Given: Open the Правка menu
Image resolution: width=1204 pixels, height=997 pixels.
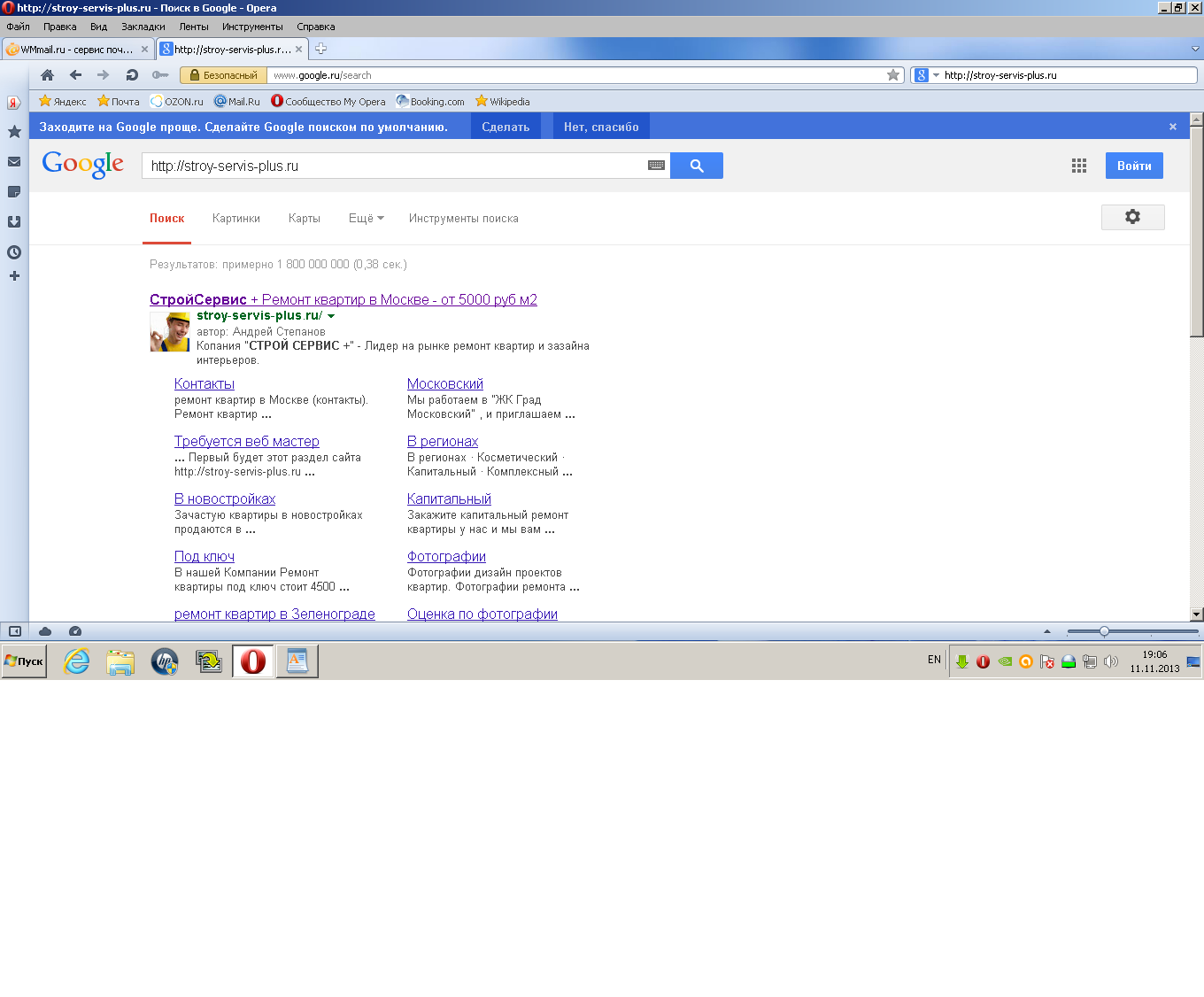Looking at the screenshot, I should (x=59, y=27).
